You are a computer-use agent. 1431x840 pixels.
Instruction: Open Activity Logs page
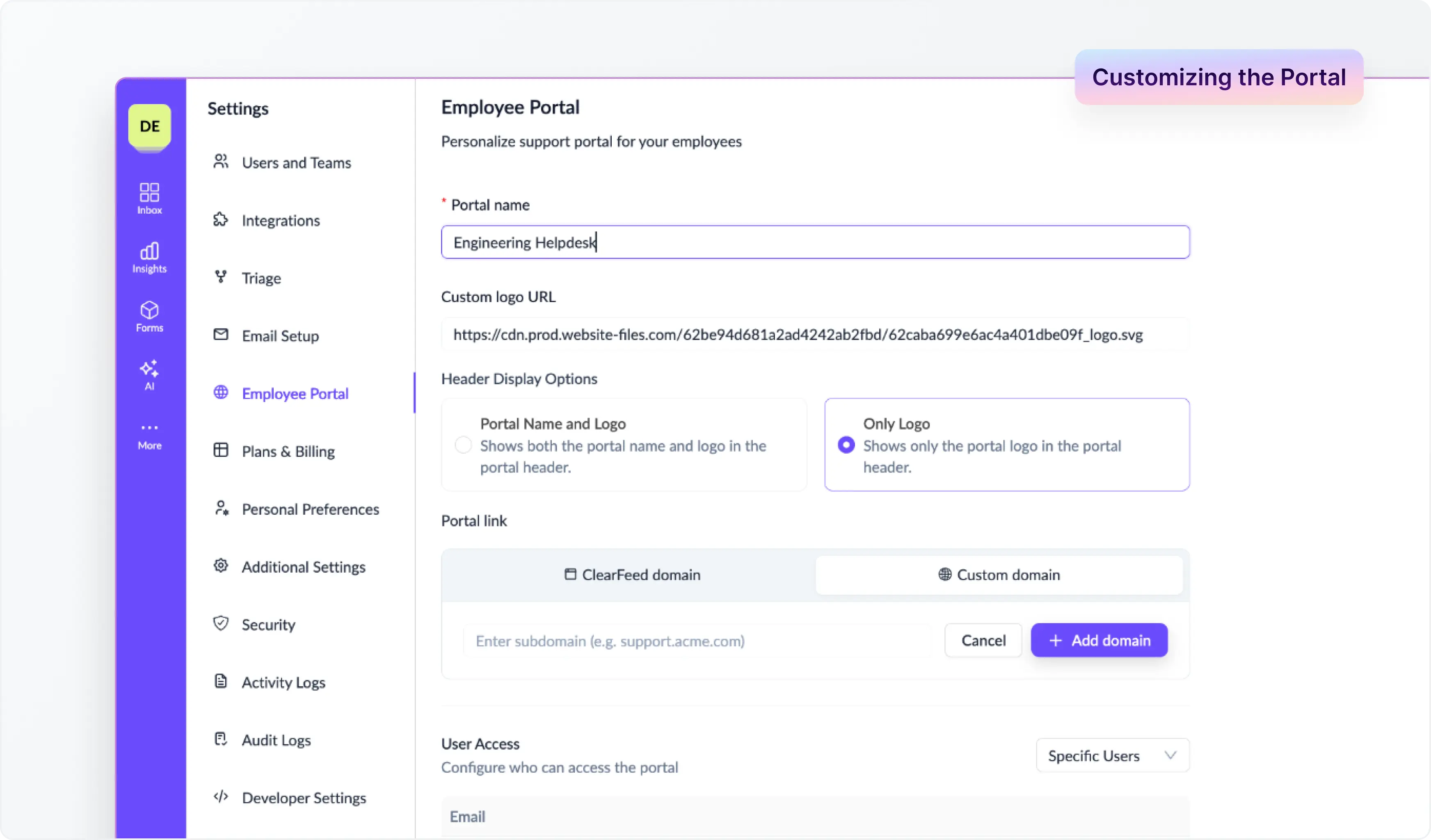[283, 682]
